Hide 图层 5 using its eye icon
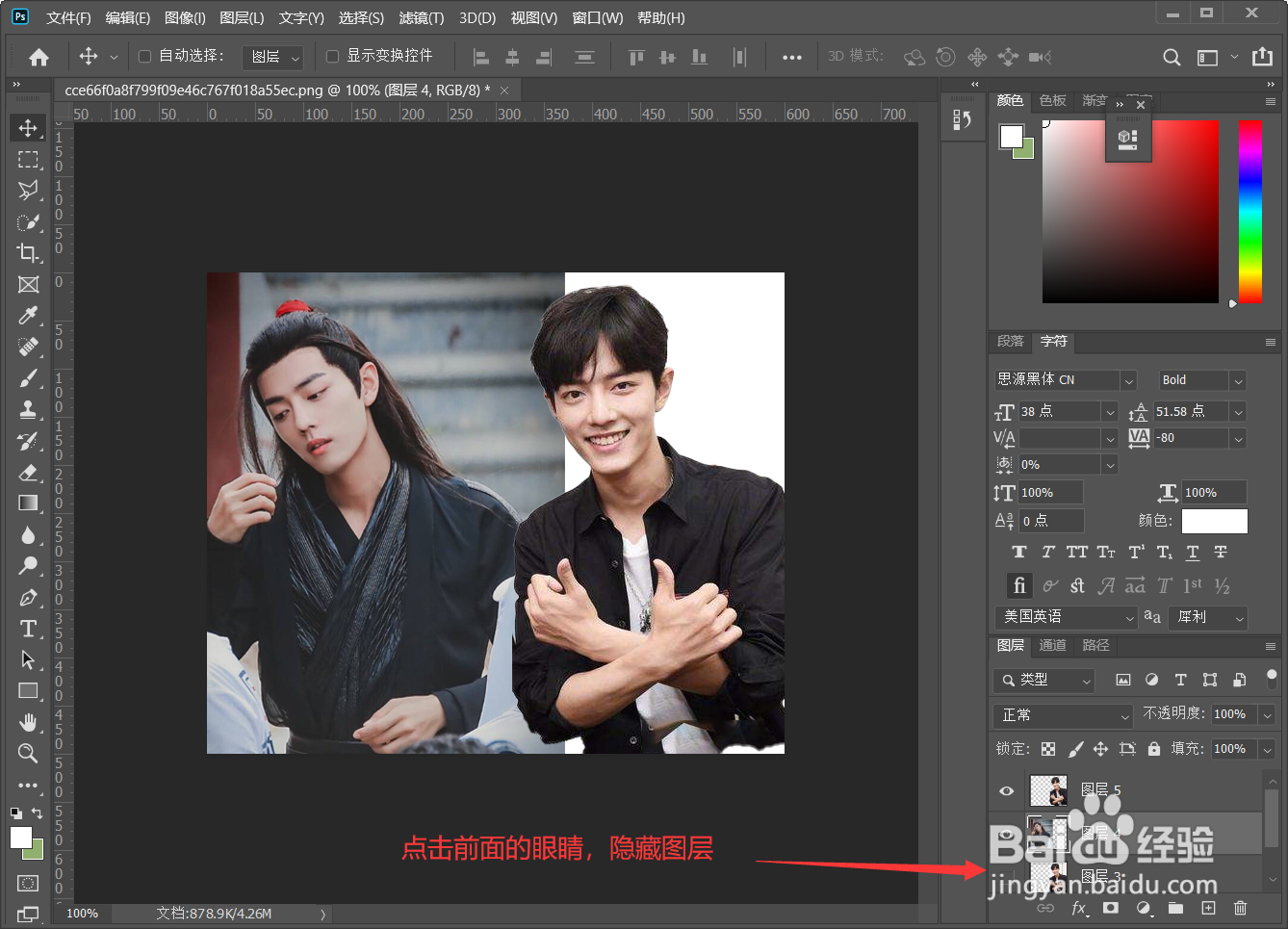The height and width of the screenshot is (929, 1288). click(x=1007, y=790)
